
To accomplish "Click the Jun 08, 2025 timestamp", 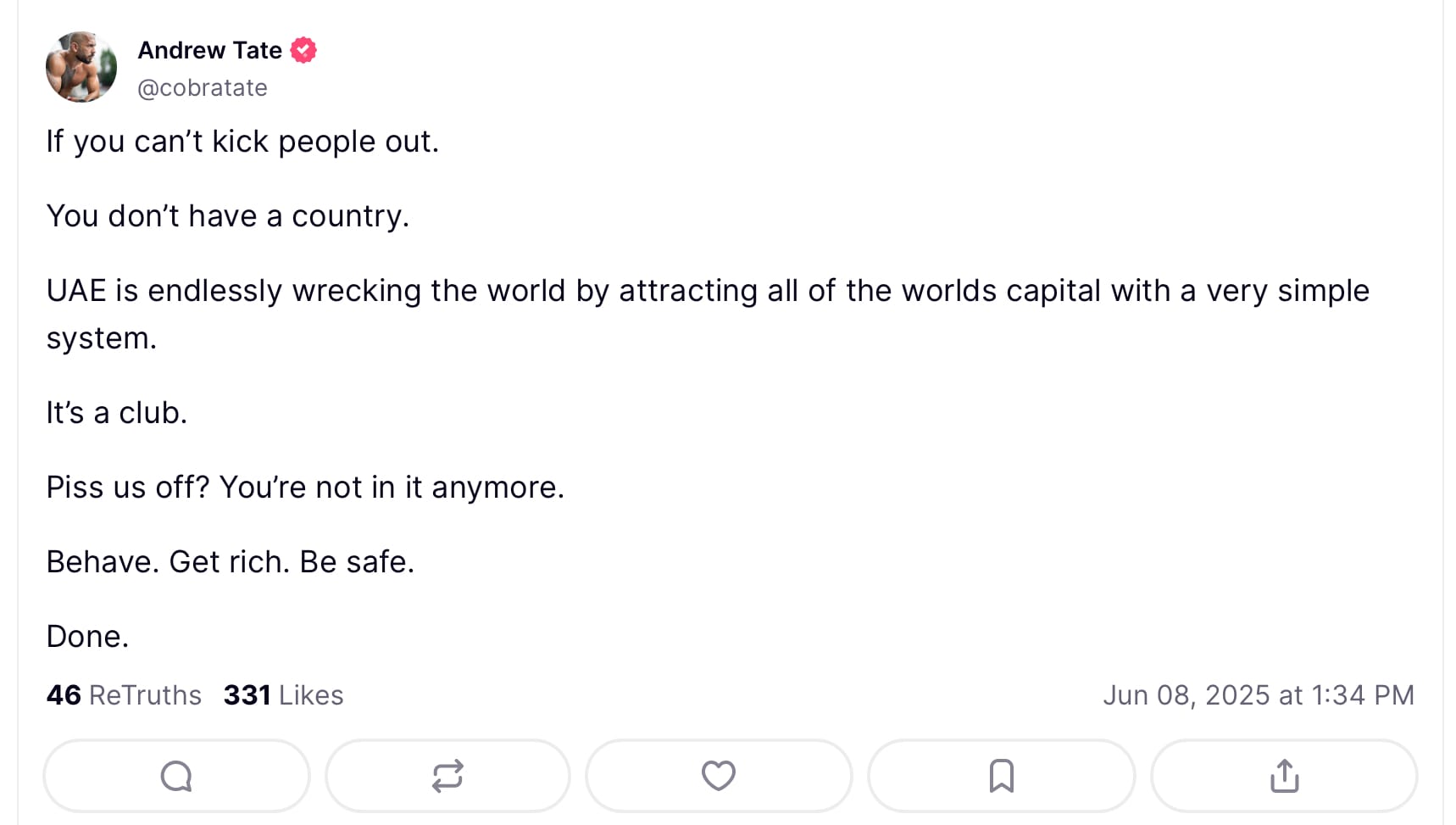I will 1259,695.
